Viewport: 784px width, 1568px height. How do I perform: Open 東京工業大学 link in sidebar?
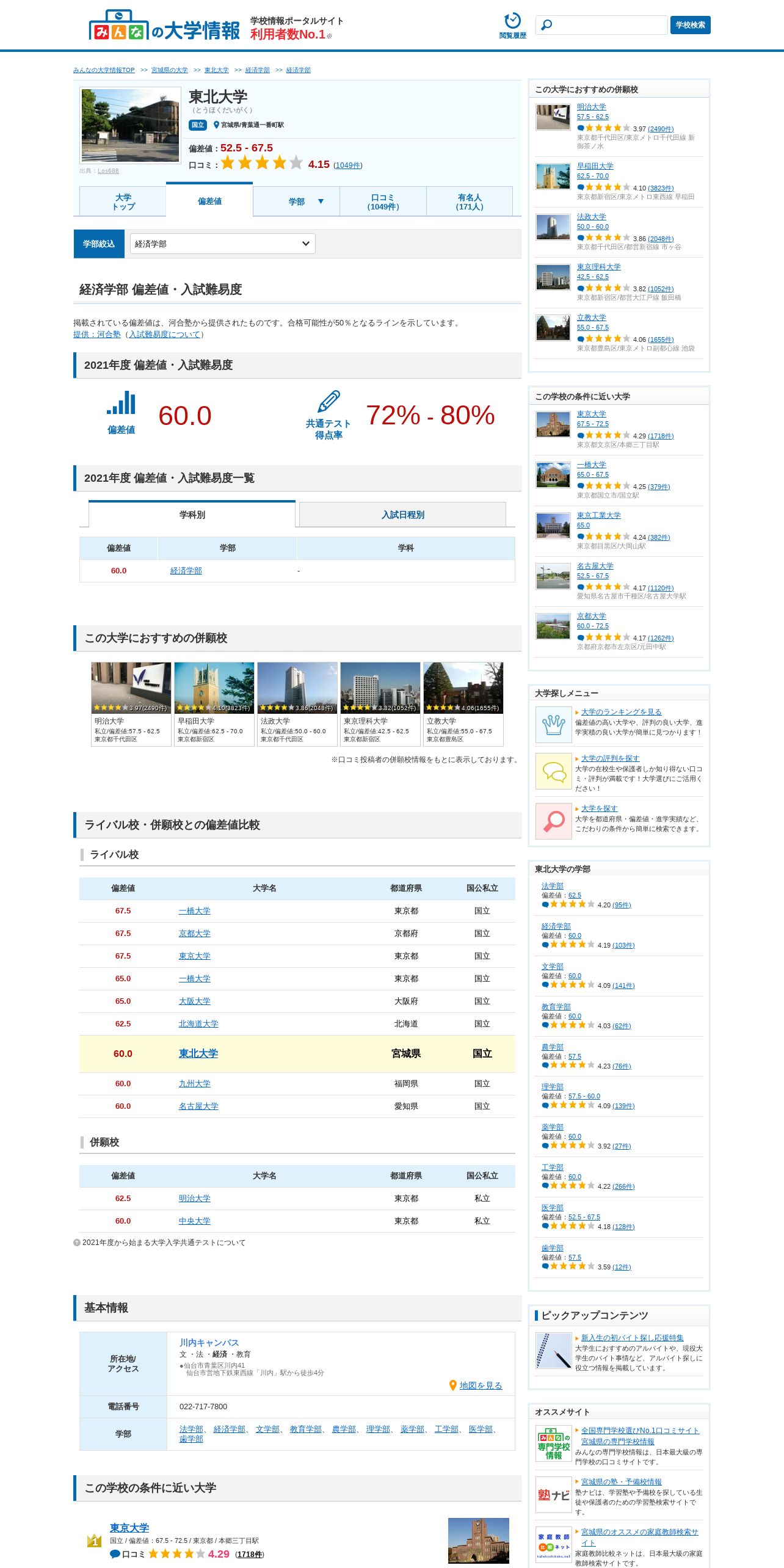pos(598,515)
